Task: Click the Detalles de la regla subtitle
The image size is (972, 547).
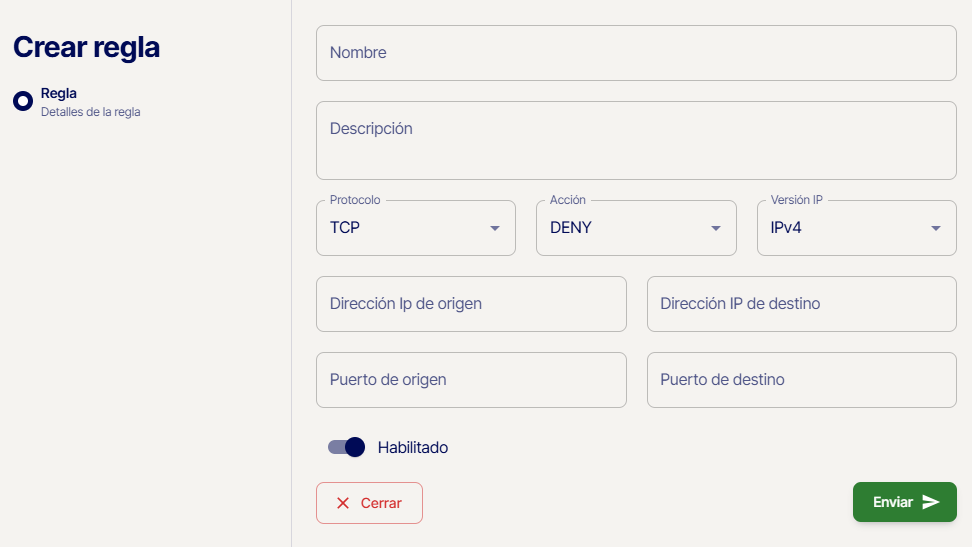Action: coord(91,112)
